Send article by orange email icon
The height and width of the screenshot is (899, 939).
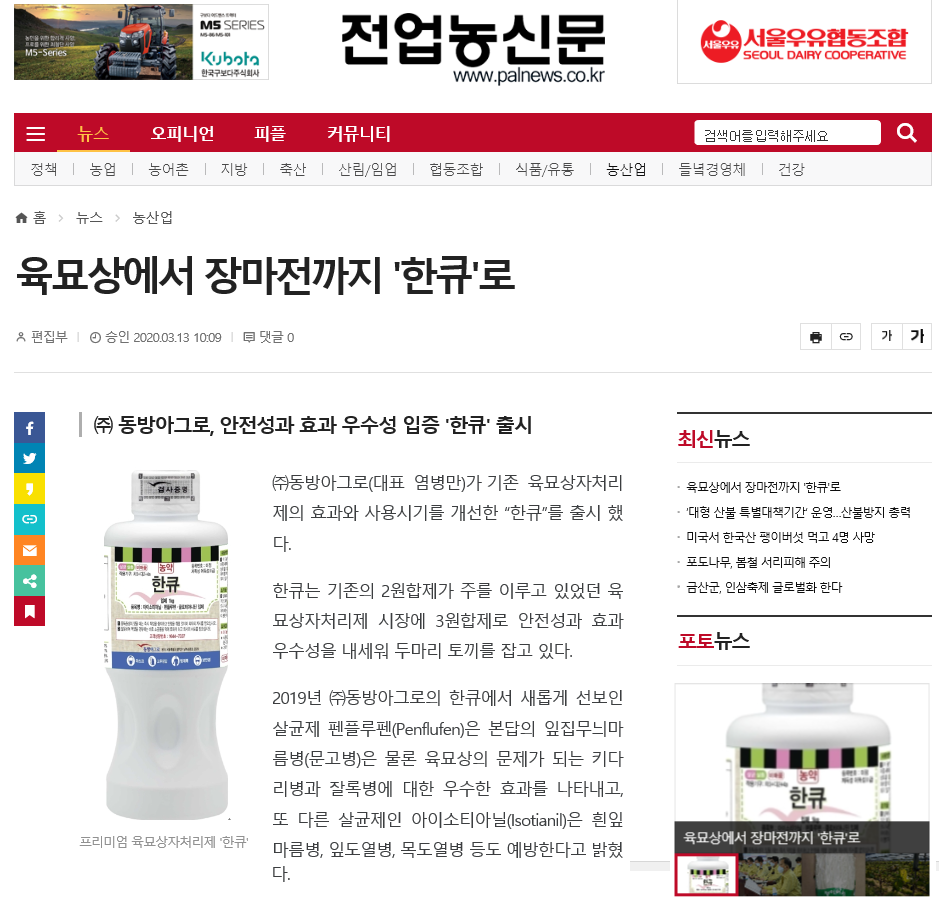pos(29,550)
